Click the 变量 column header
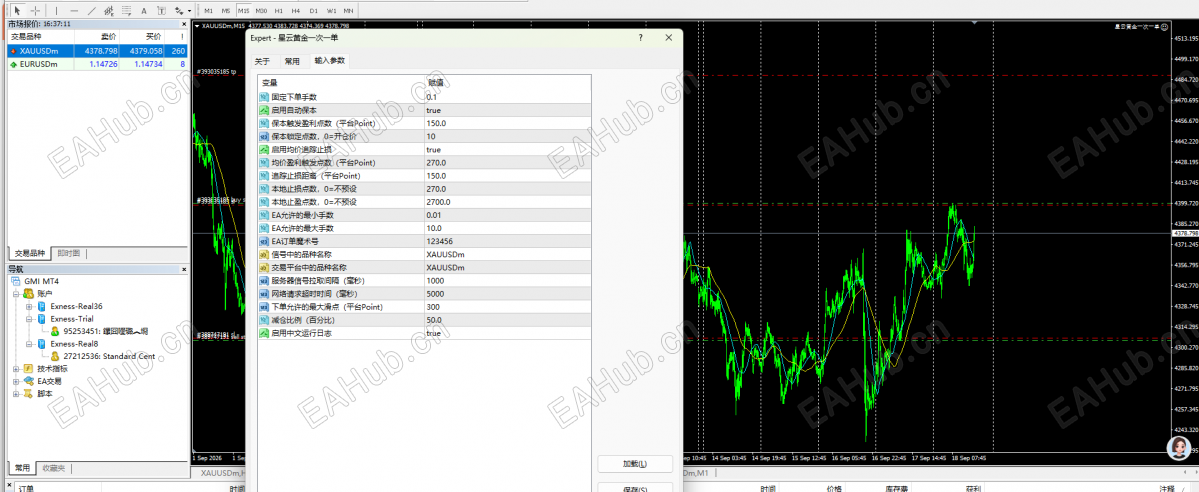1199x492 pixels. [x=342, y=82]
